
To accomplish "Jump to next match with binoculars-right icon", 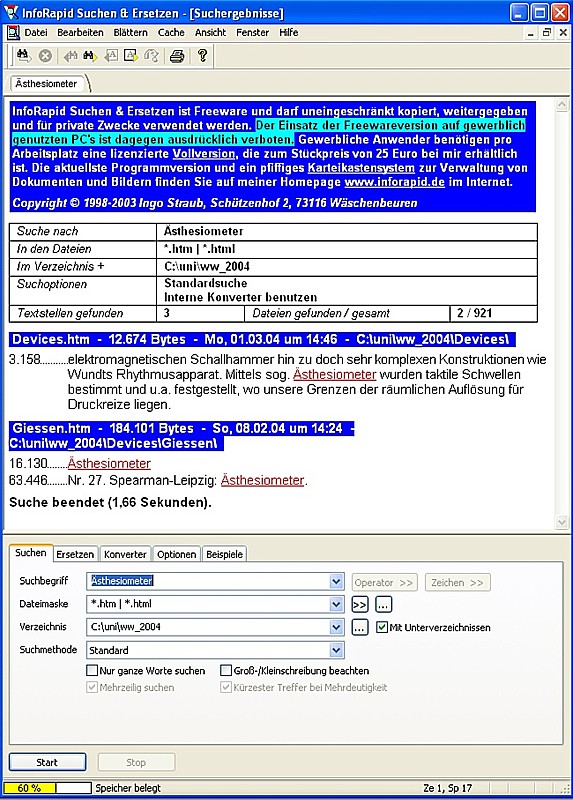I will pos(90,56).
